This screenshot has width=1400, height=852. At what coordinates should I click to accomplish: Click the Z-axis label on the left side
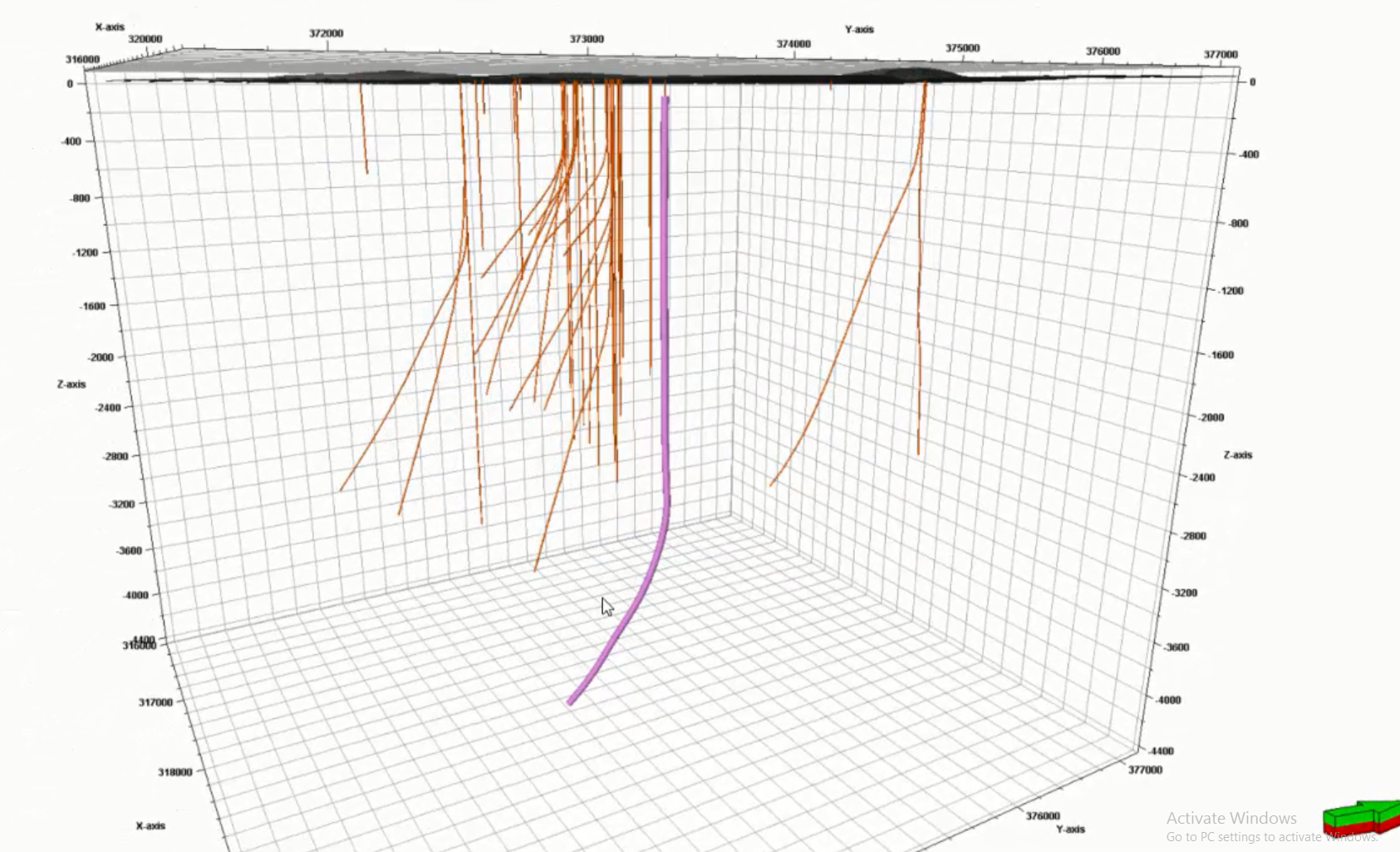coord(71,384)
